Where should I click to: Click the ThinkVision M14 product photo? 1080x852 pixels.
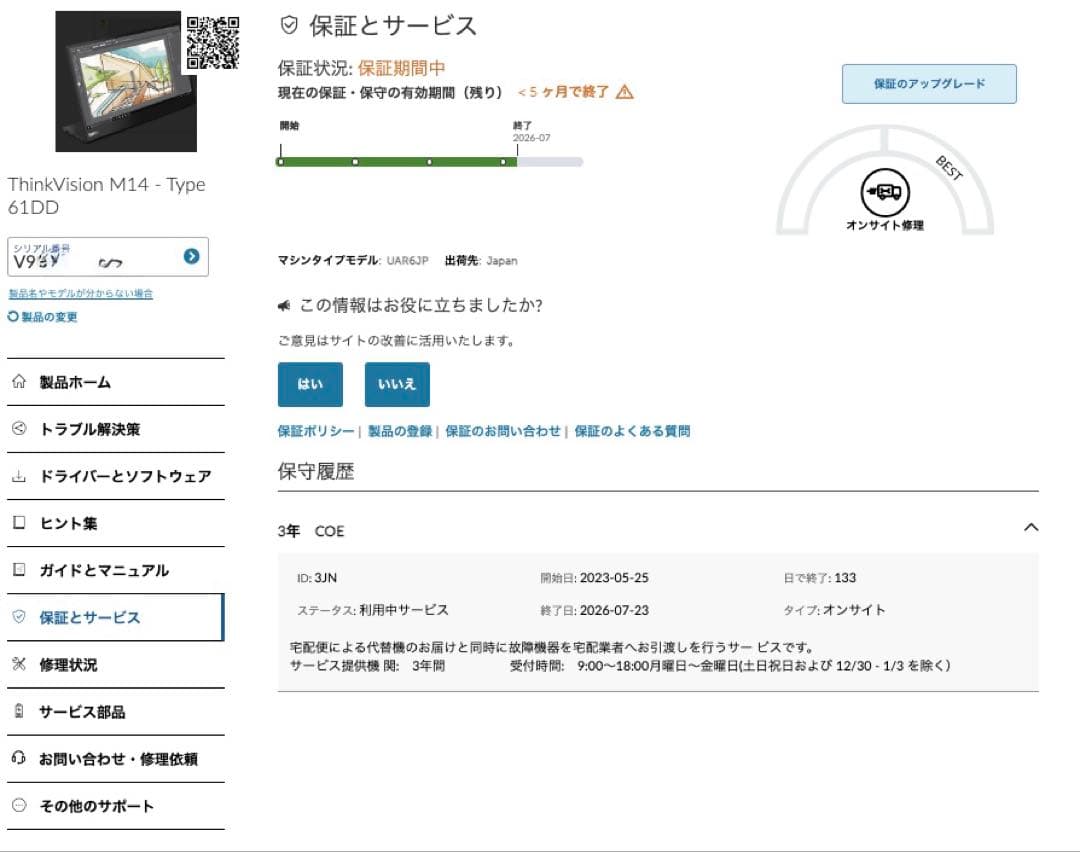126,81
